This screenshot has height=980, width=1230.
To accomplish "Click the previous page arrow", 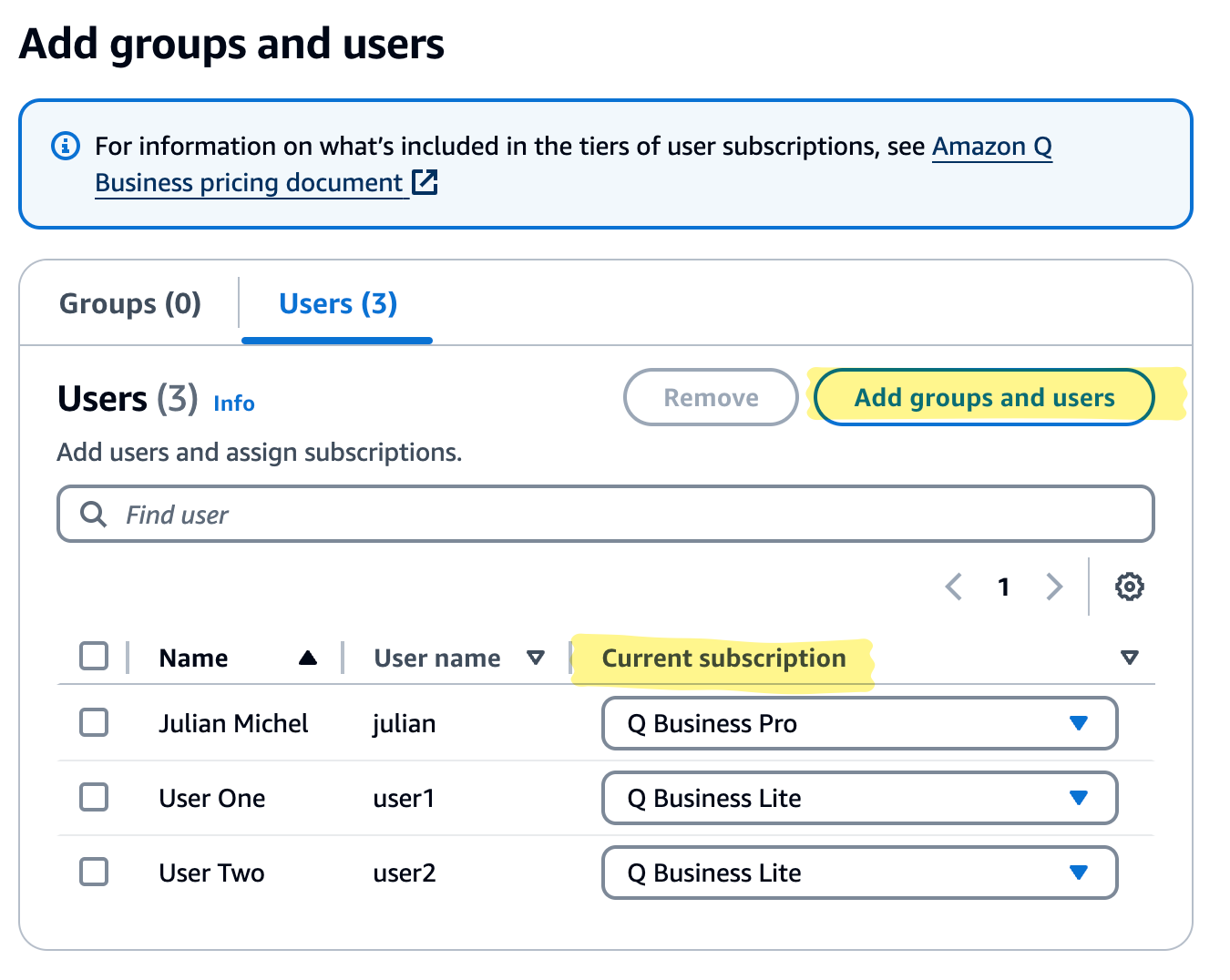I will [954, 587].
